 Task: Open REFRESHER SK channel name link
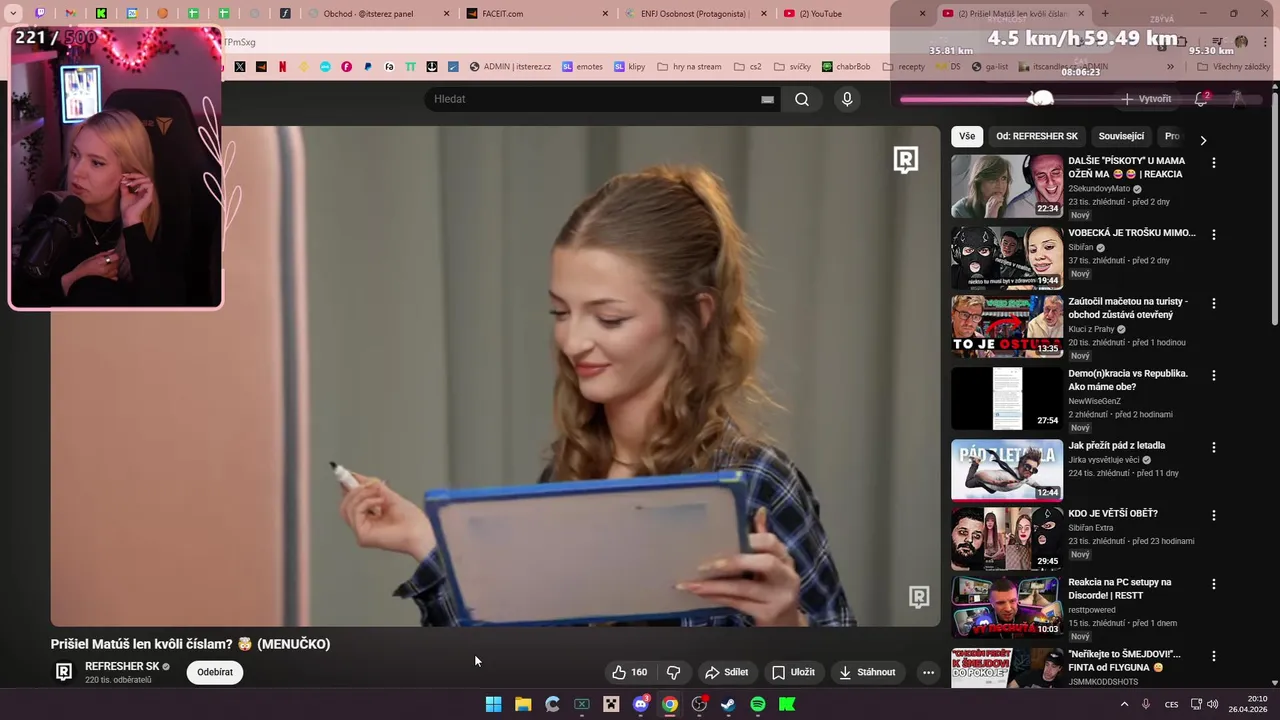tap(122, 666)
